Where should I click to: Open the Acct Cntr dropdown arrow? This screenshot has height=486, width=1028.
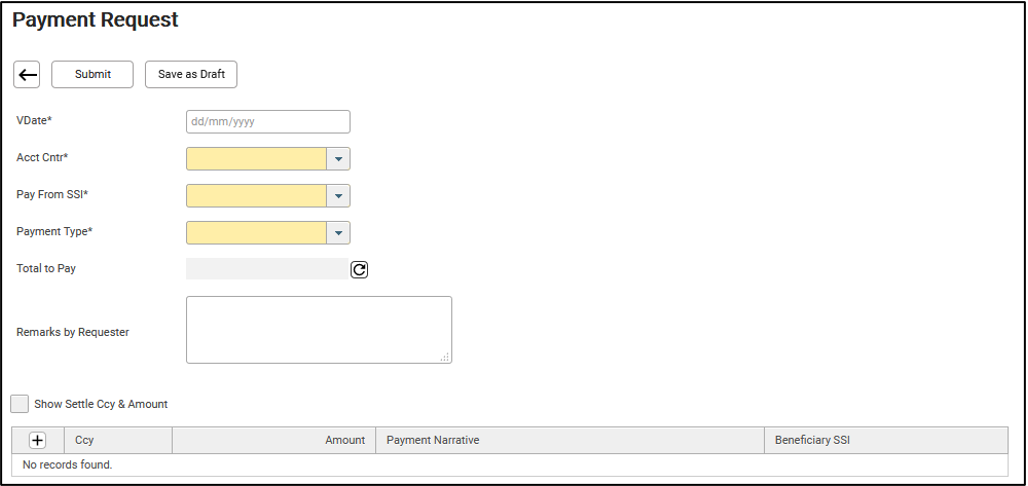pyautogui.click(x=338, y=159)
